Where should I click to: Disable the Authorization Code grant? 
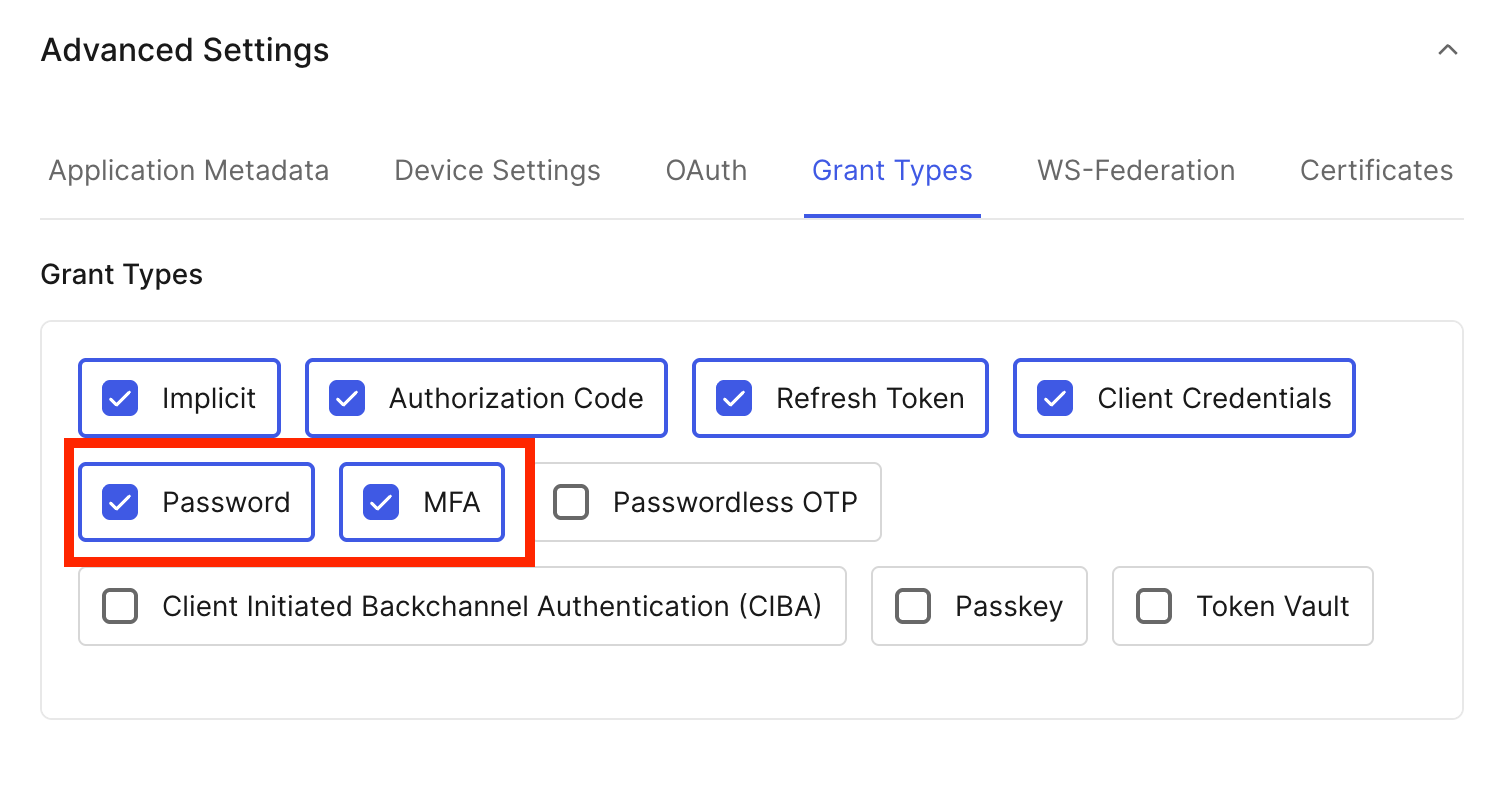(x=347, y=399)
